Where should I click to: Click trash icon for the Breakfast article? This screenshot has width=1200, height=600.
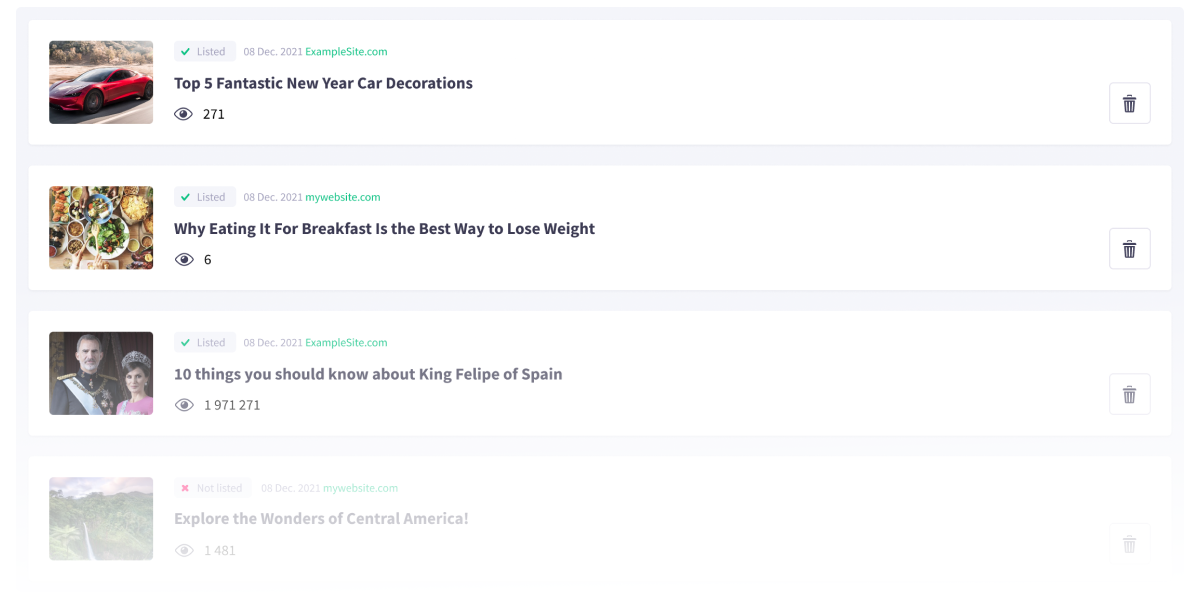tap(1130, 249)
